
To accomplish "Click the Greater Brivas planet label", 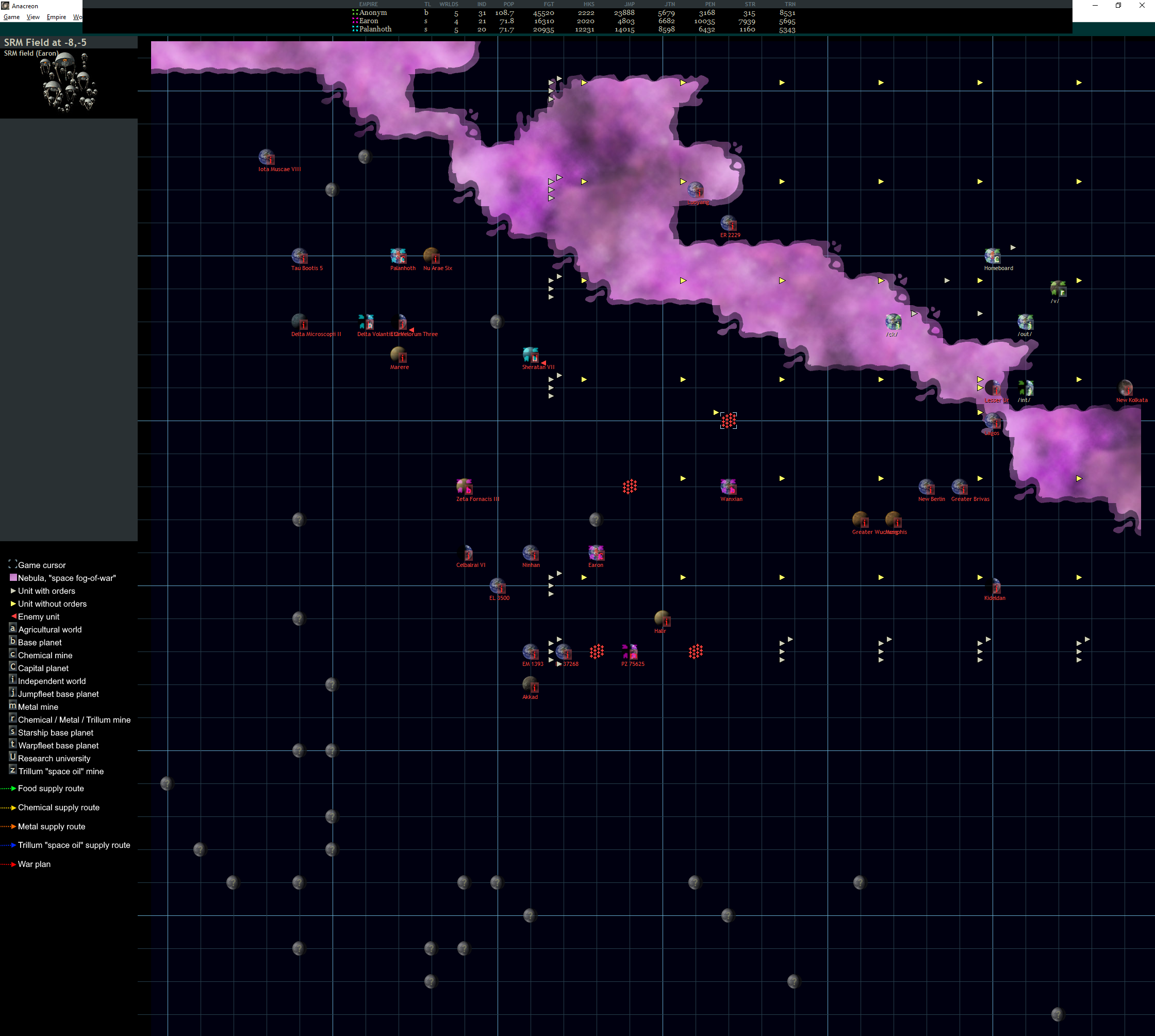I will (x=970, y=499).
